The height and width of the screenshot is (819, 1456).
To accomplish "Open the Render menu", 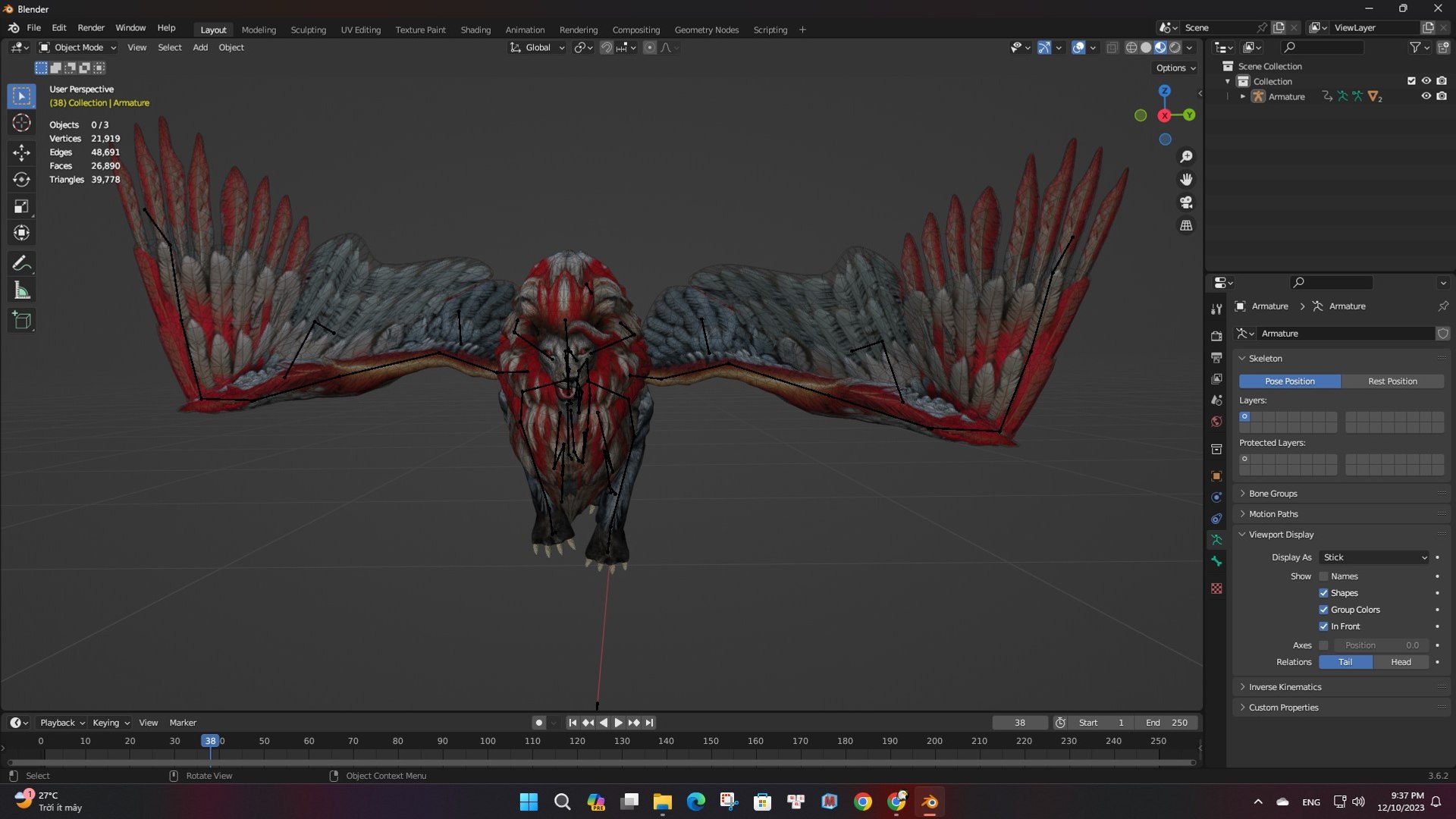I will tap(91, 28).
